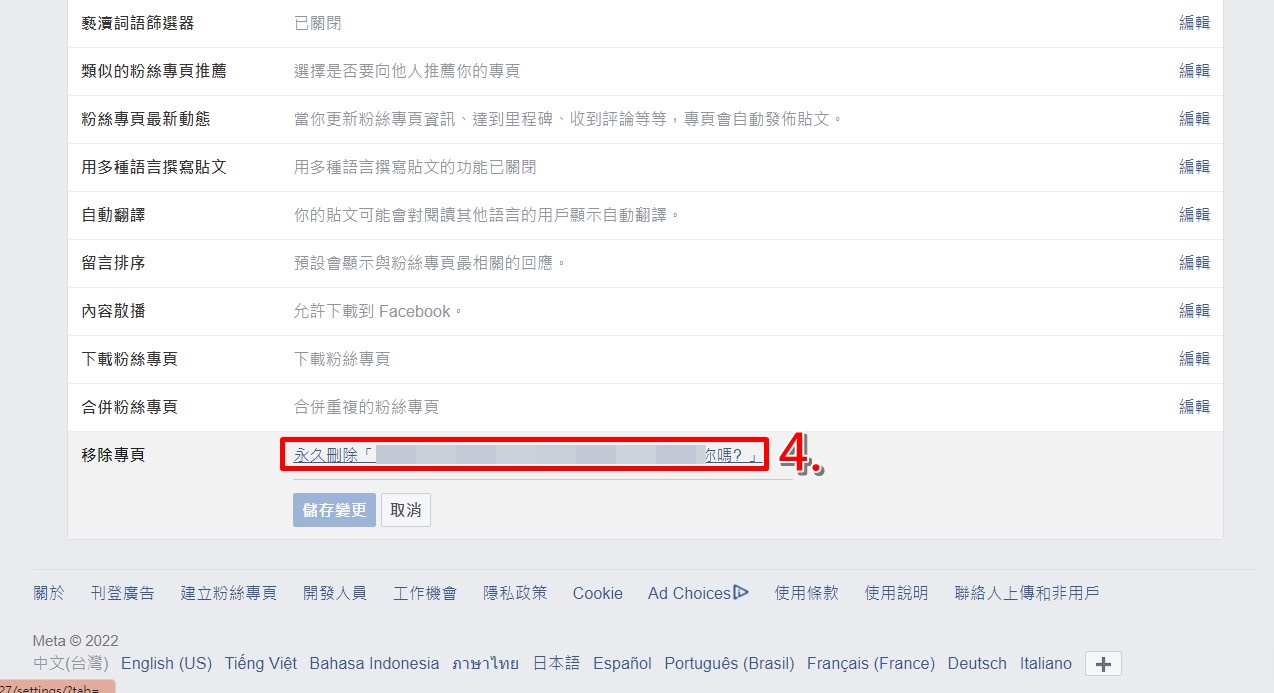The width and height of the screenshot is (1274, 693).
Task: Open the 隱私政策 privacy policy link
Action: coord(515,593)
